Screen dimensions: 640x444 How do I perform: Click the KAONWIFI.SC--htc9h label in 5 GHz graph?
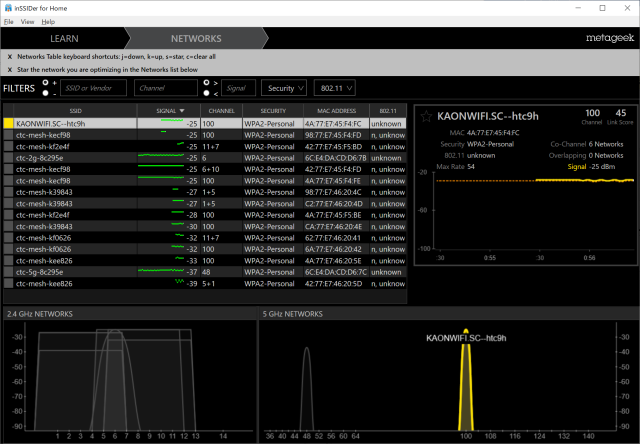coord(466,338)
